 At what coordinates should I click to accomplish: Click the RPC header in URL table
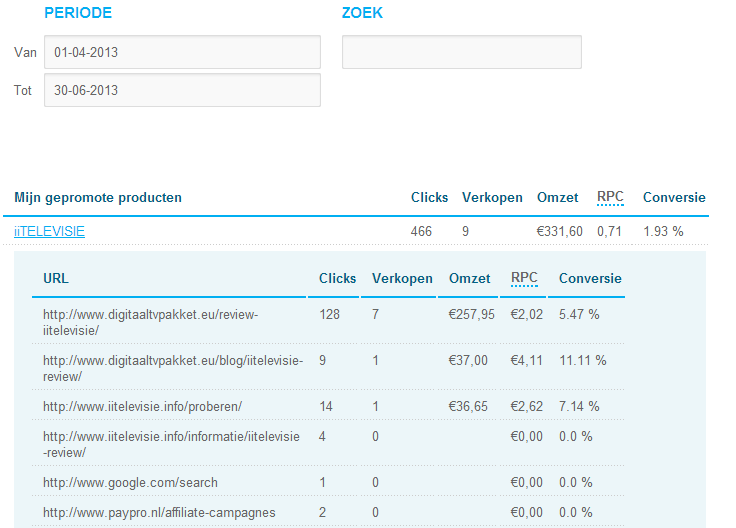[524, 278]
